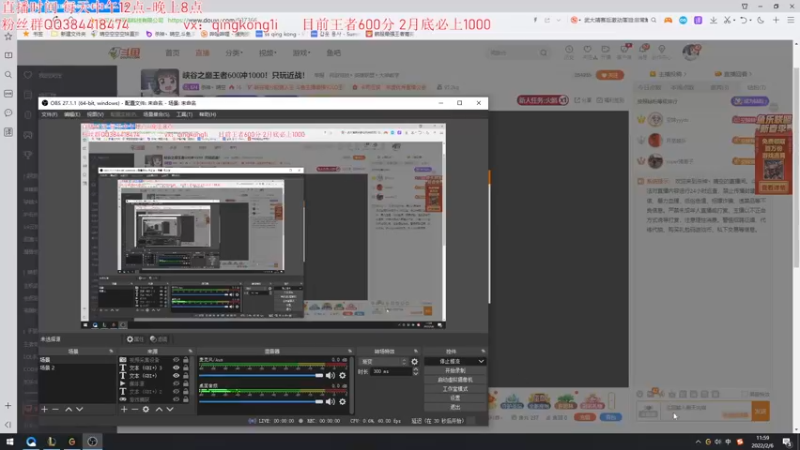Click the orange Follow button on stream header

[x=610, y=75]
